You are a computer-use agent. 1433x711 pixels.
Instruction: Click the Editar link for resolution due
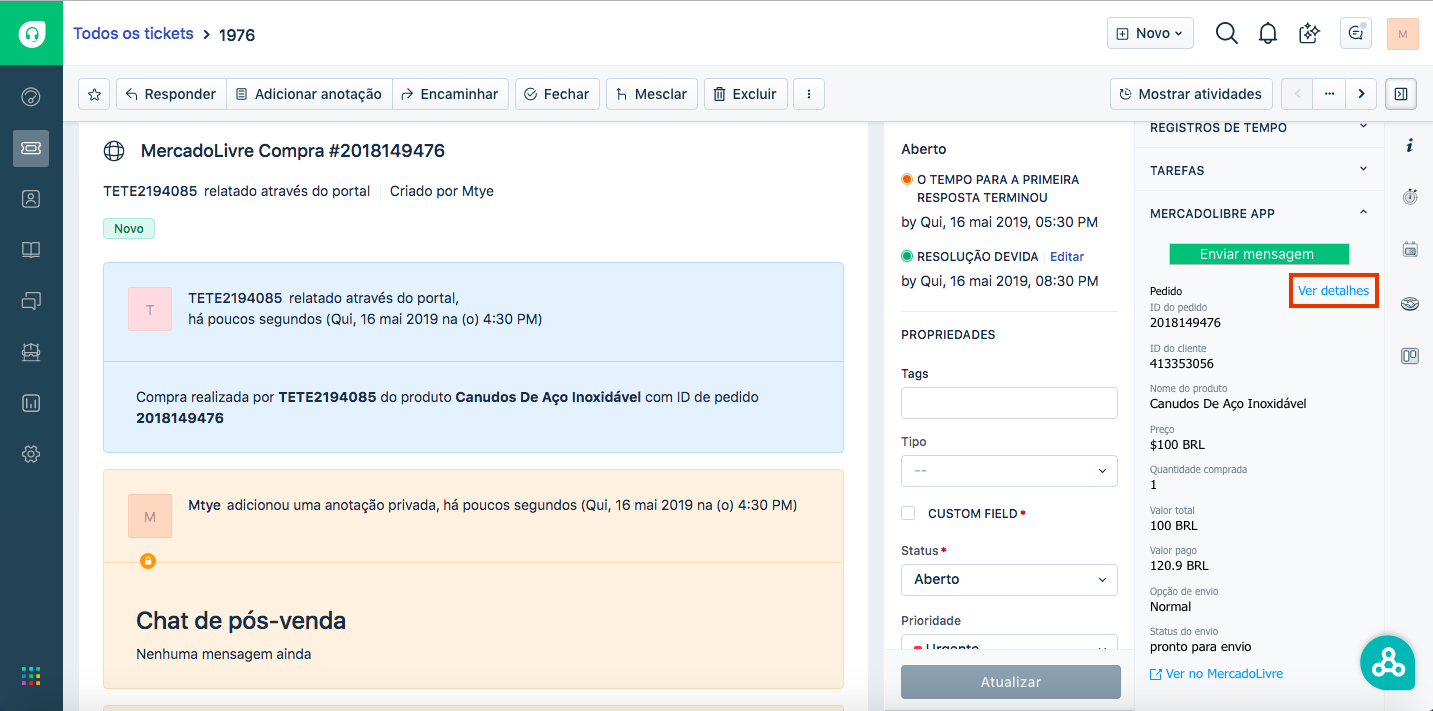point(1067,257)
